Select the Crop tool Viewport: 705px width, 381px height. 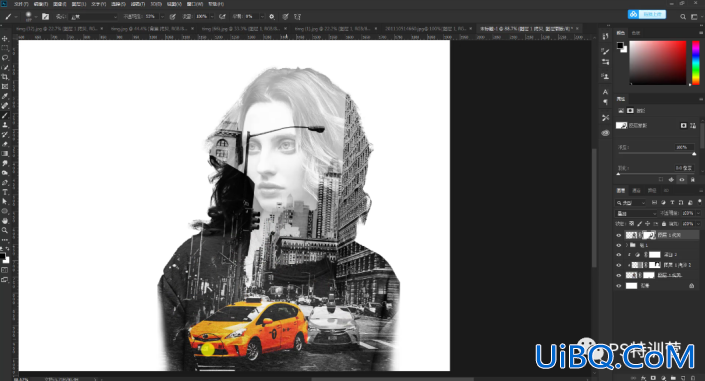[x=5, y=77]
